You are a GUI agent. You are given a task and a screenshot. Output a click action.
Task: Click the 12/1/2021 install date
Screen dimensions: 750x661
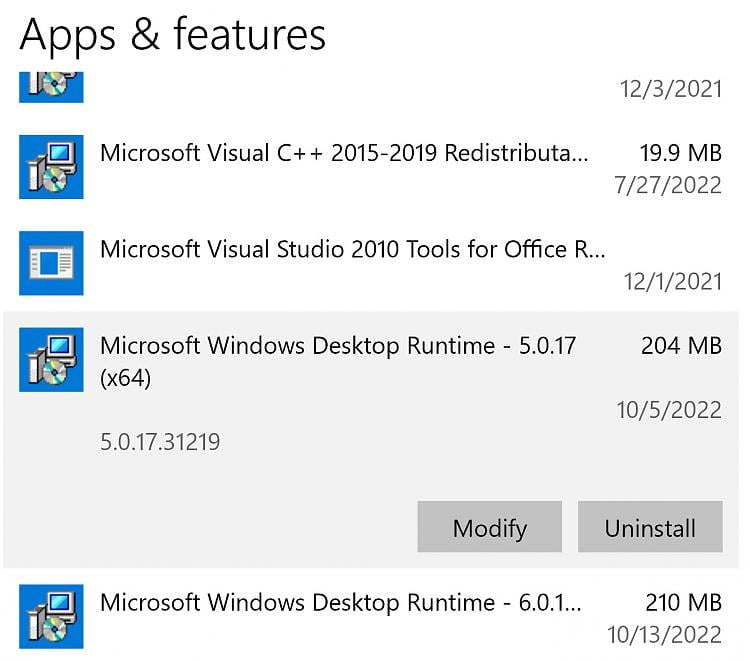click(x=673, y=281)
